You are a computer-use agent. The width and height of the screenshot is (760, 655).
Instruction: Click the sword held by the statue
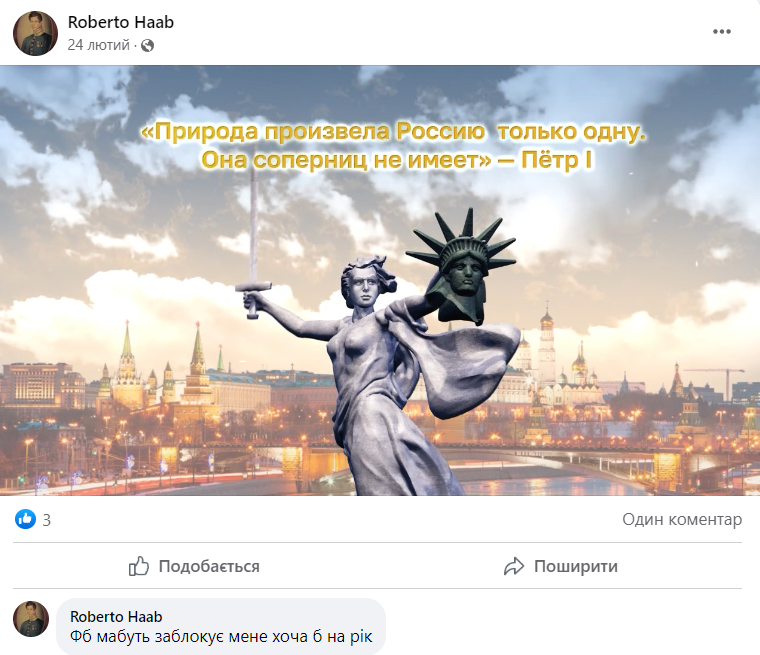pos(253,242)
